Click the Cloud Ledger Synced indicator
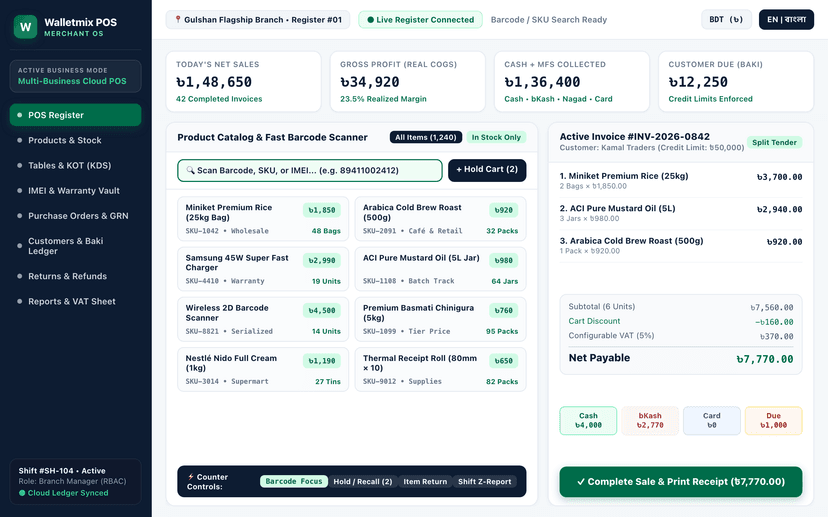The height and width of the screenshot is (517, 828). 63,493
